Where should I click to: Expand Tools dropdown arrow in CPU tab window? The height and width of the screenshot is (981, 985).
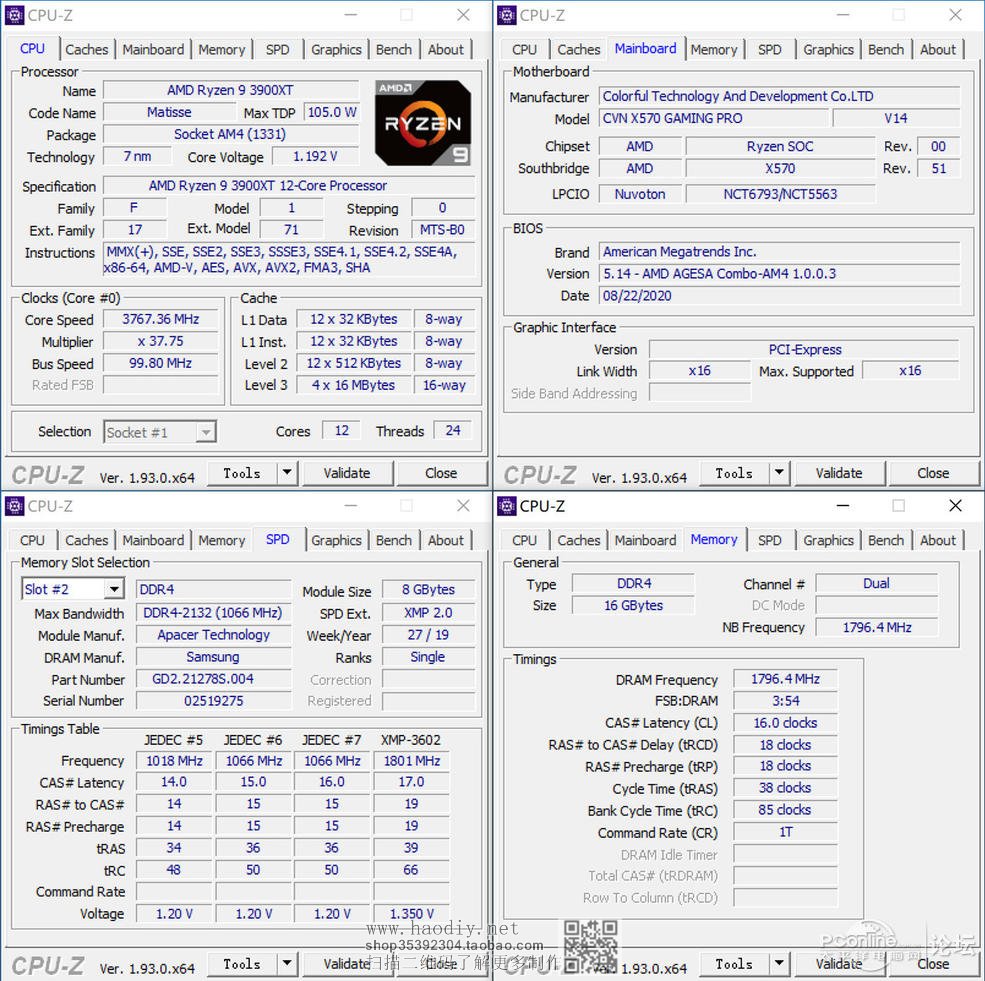pos(286,473)
